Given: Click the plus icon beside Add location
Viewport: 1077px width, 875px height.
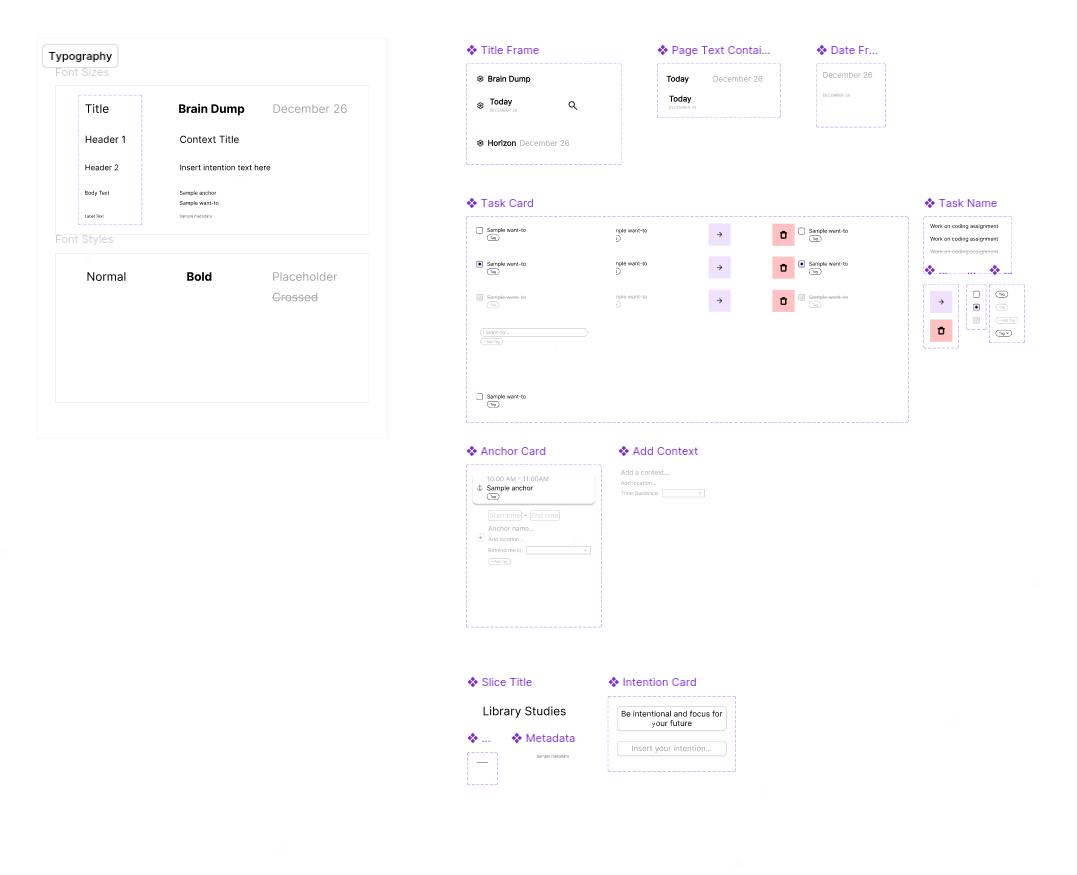Looking at the screenshot, I should point(480,538).
